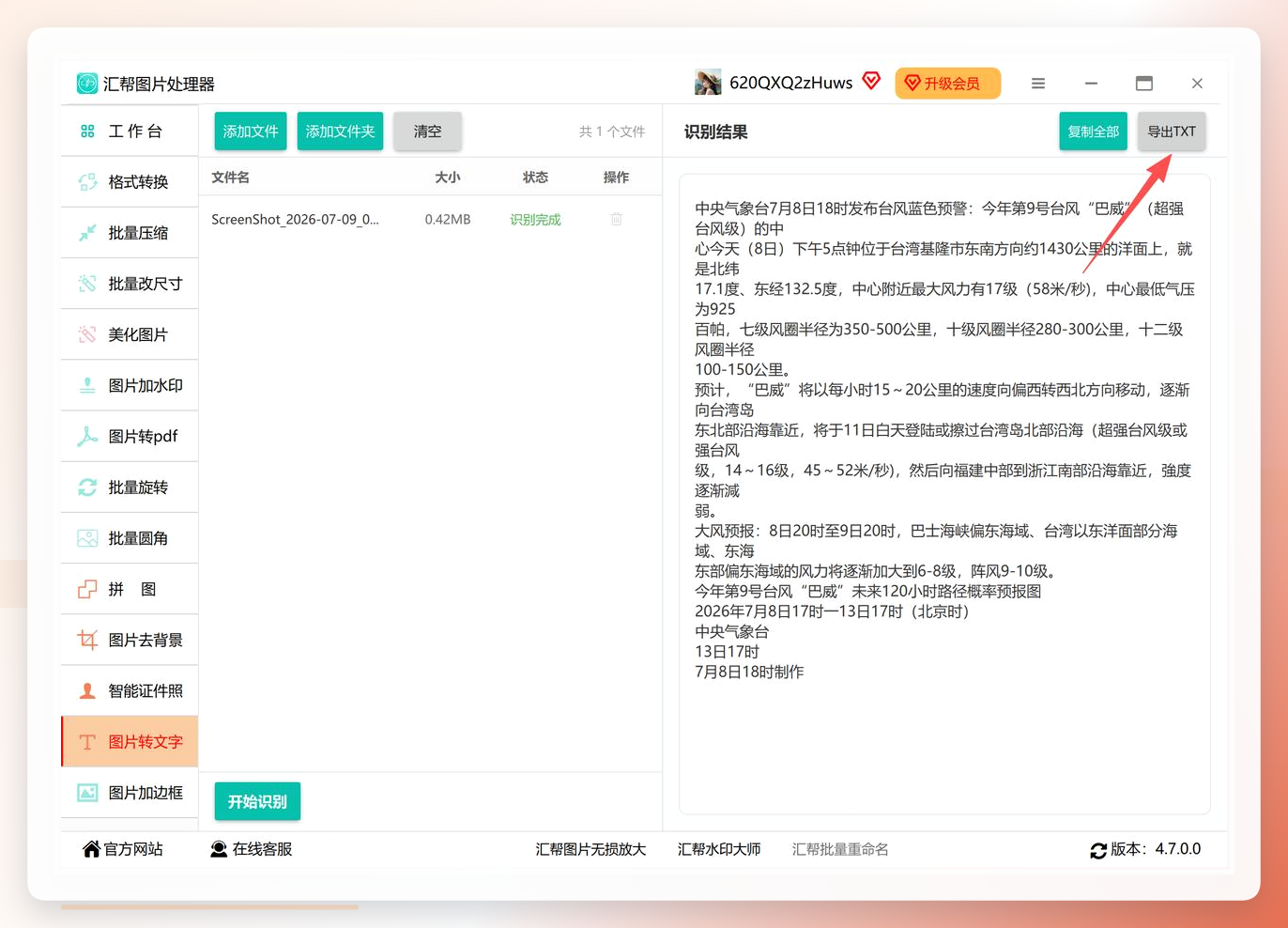Click the 拼图 collage icon
This screenshot has width=1288, height=928.
[x=87, y=589]
